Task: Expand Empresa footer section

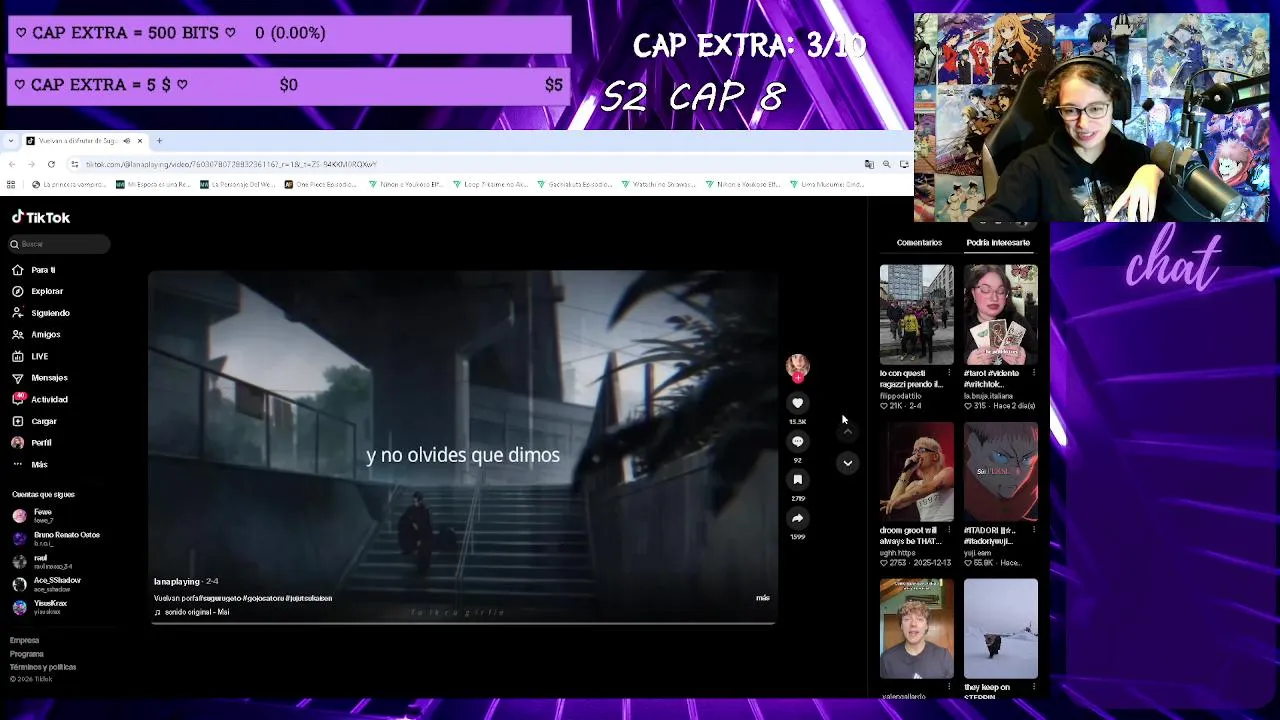Action: 24,640
